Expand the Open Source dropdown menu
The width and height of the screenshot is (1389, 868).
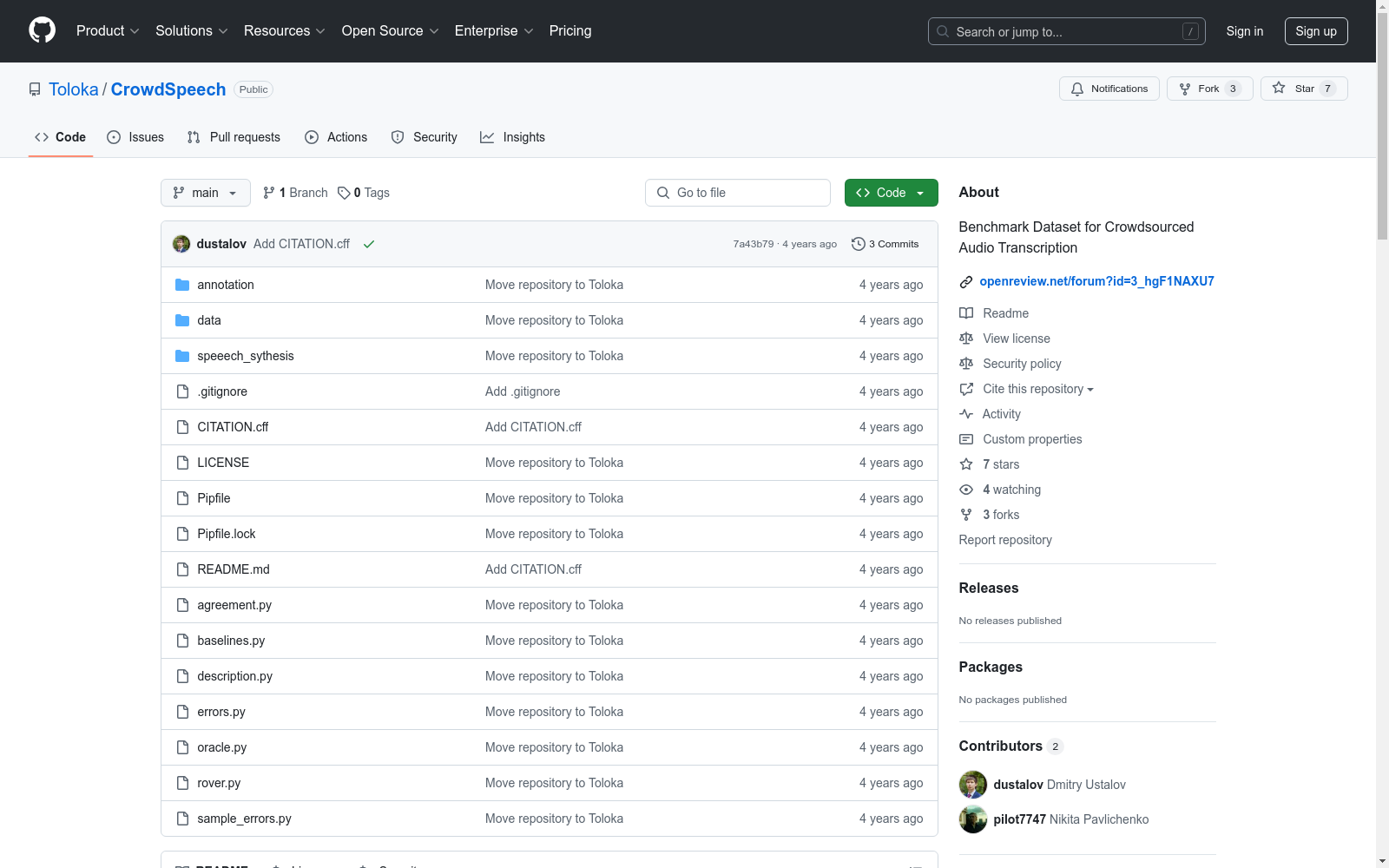pyautogui.click(x=391, y=30)
